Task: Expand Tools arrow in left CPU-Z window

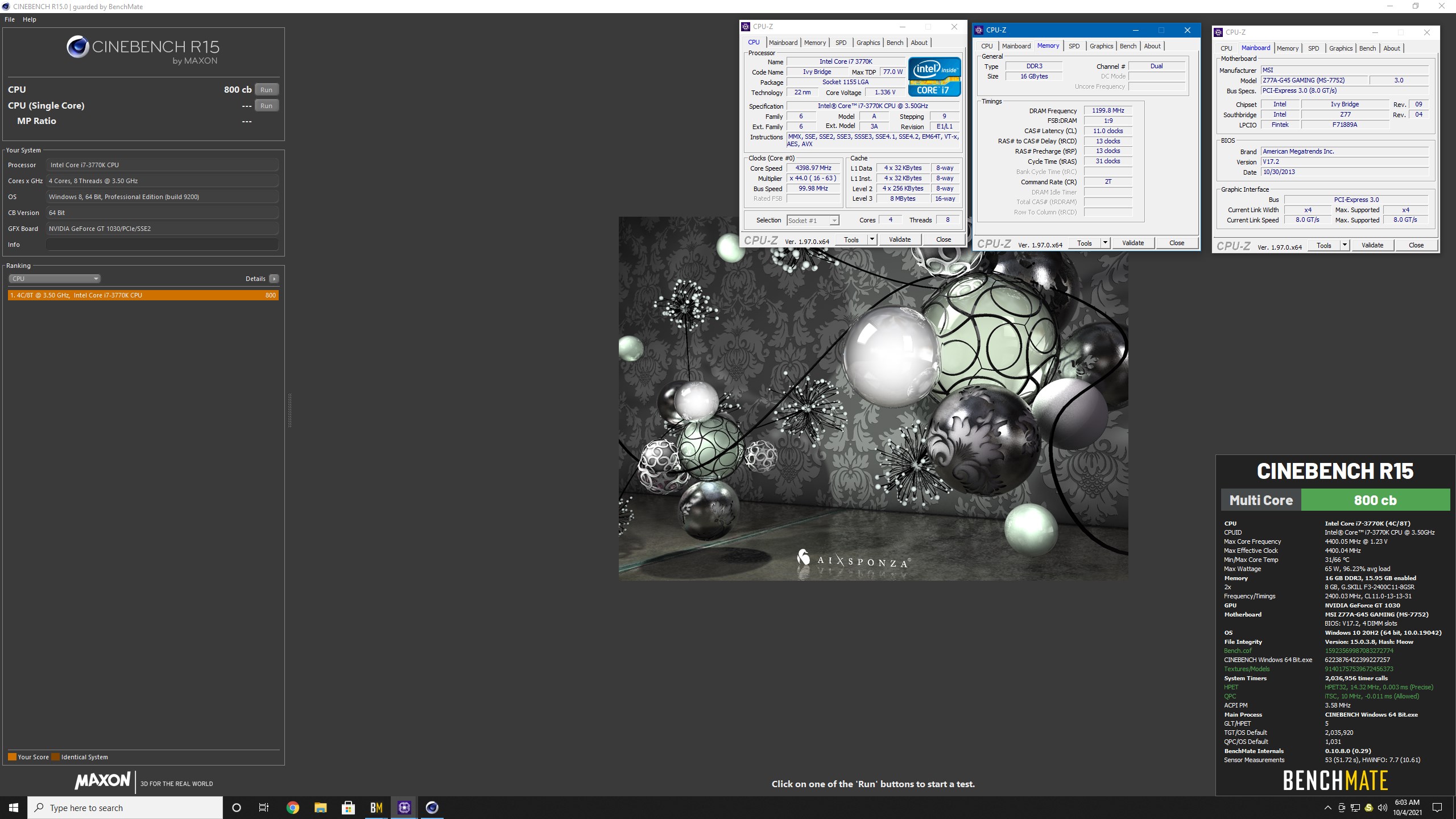Action: (872, 239)
